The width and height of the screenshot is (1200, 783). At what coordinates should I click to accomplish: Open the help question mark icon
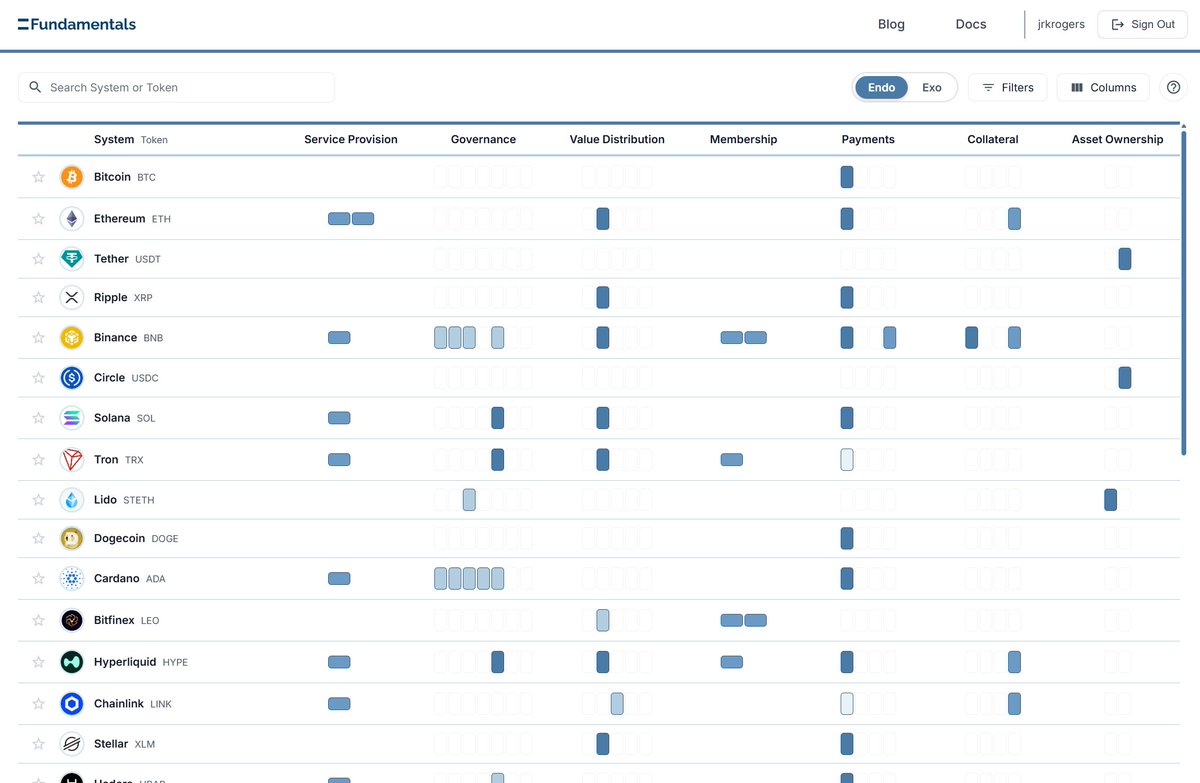(1174, 87)
